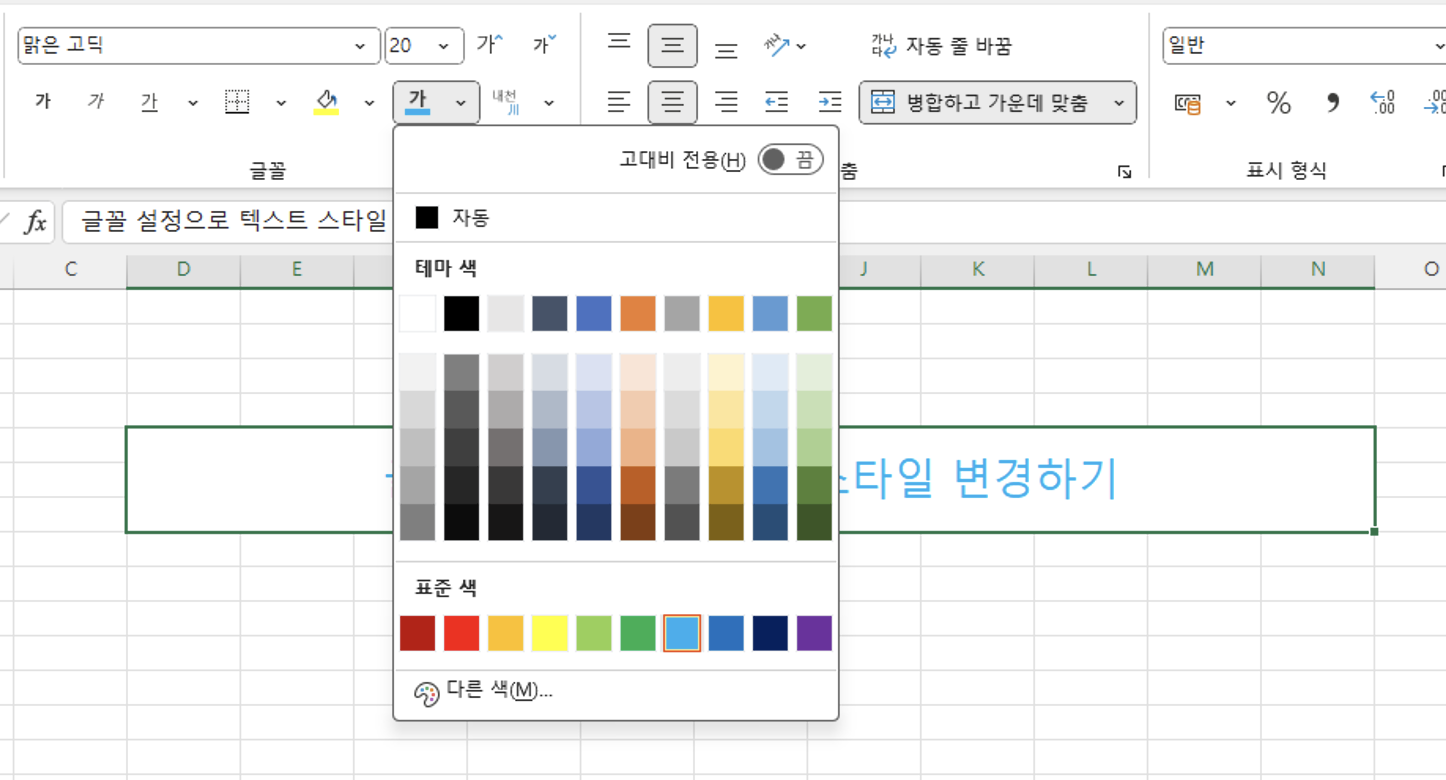Image resolution: width=1446 pixels, height=780 pixels.
Task: Decrease font size with the smaller 가 icon
Action: [x=544, y=45]
